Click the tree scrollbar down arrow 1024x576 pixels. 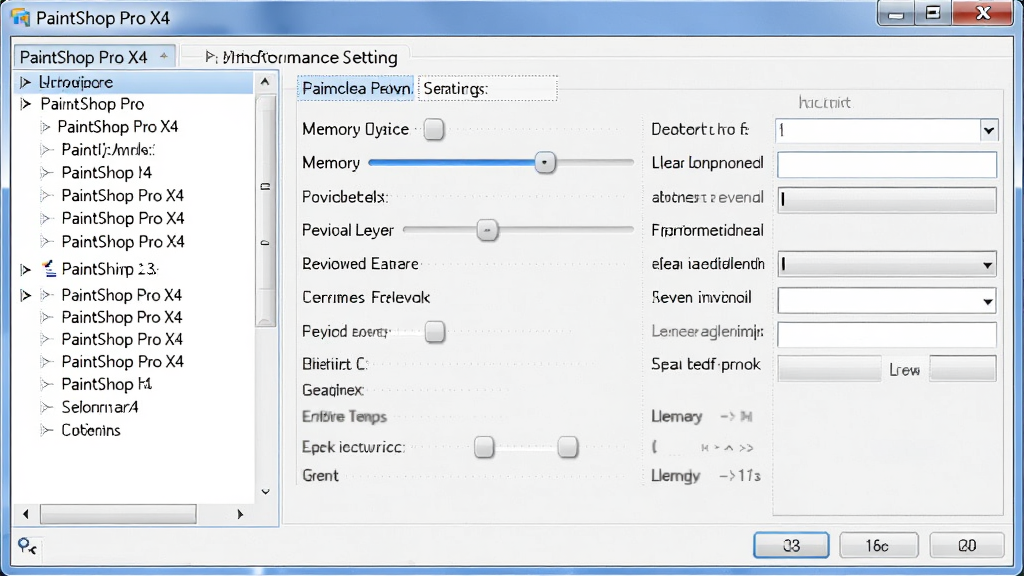[265, 492]
